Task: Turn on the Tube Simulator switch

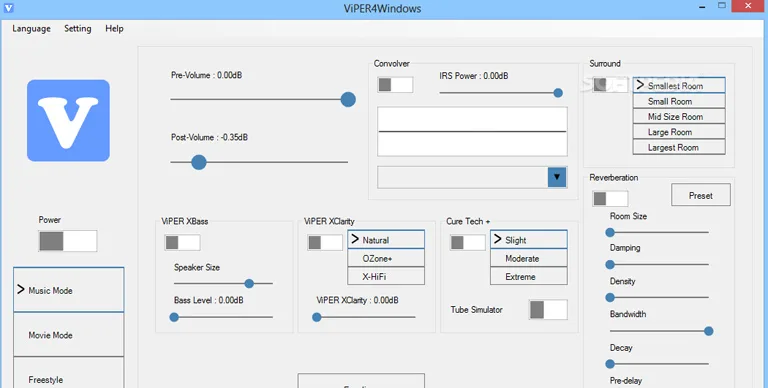Action: click(x=548, y=310)
